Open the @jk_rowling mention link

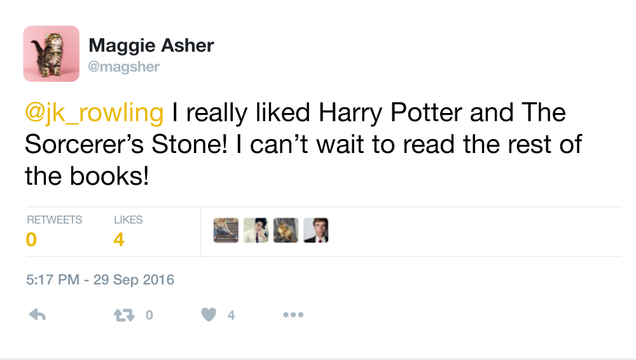click(x=94, y=113)
